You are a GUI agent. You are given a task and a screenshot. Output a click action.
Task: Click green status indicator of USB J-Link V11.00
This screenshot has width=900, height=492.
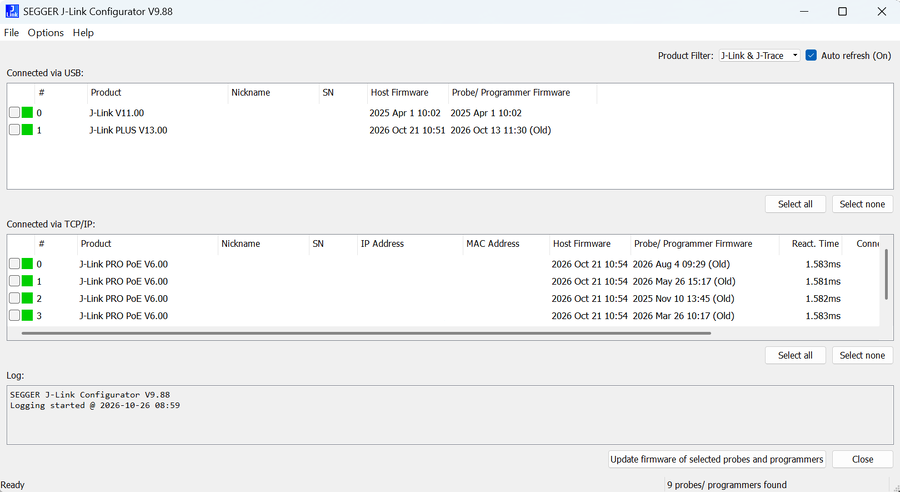(x=27, y=113)
